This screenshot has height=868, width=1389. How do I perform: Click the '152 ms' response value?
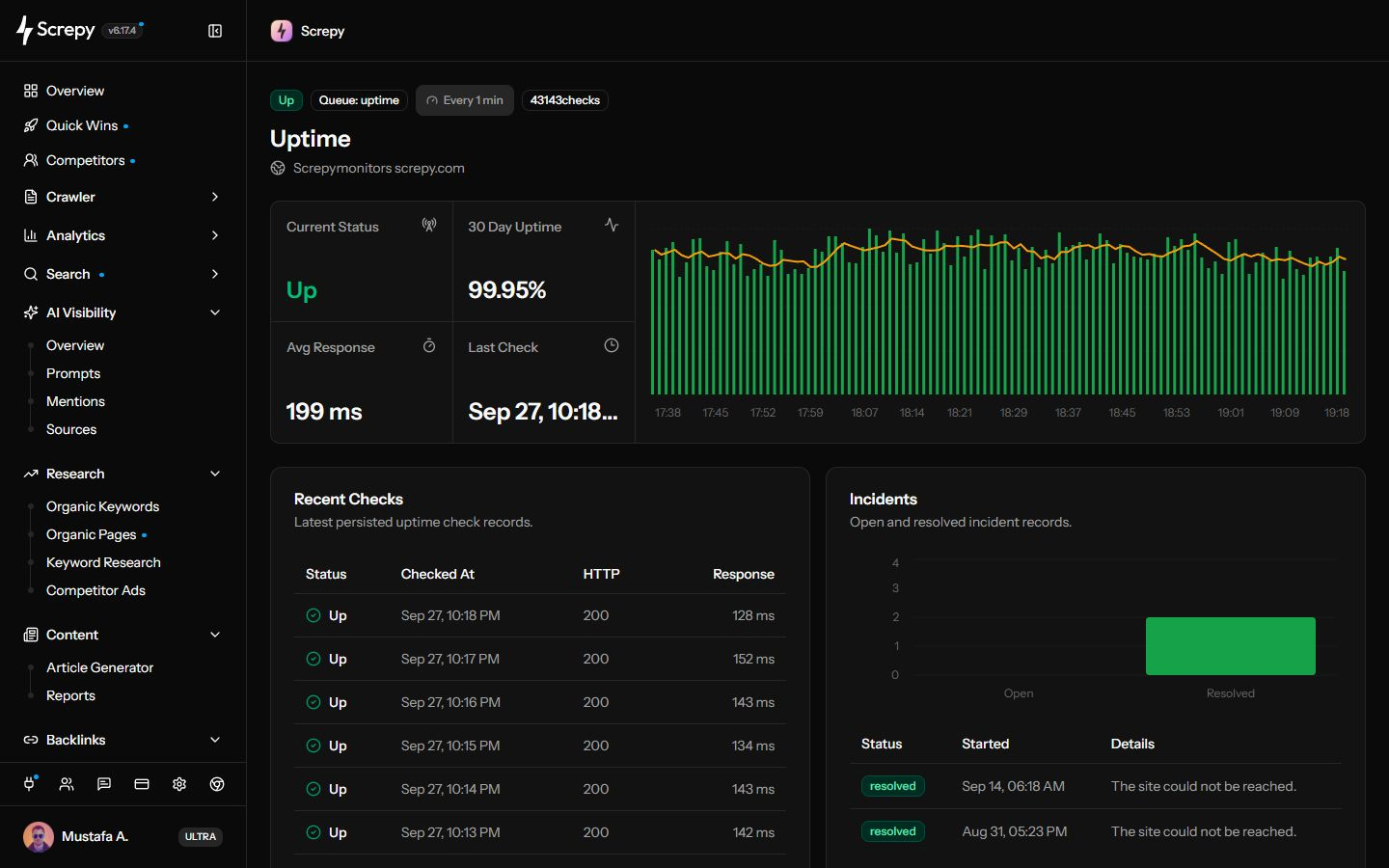point(753,659)
